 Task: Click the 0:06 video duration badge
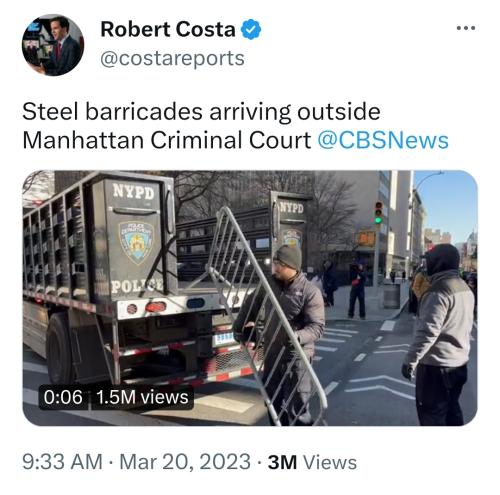pyautogui.click(x=63, y=397)
